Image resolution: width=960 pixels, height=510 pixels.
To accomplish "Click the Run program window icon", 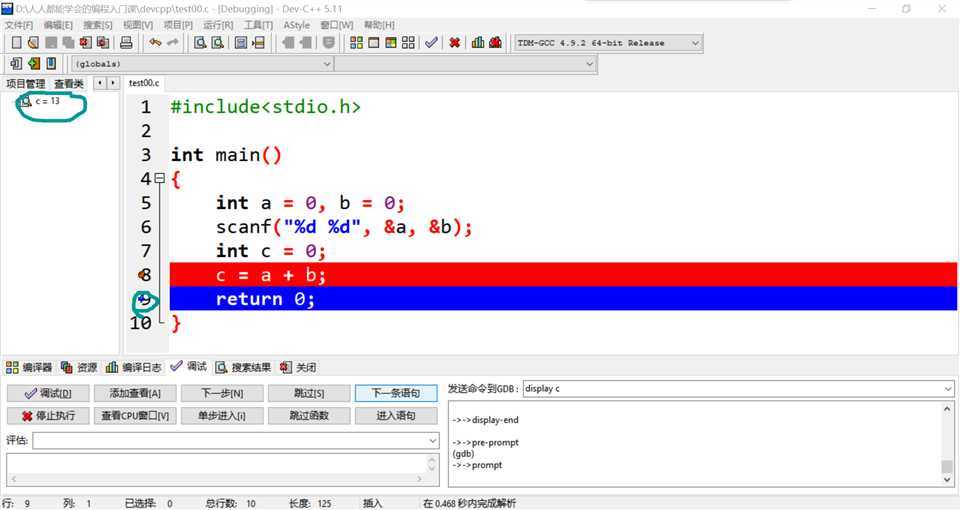I will [x=373, y=42].
